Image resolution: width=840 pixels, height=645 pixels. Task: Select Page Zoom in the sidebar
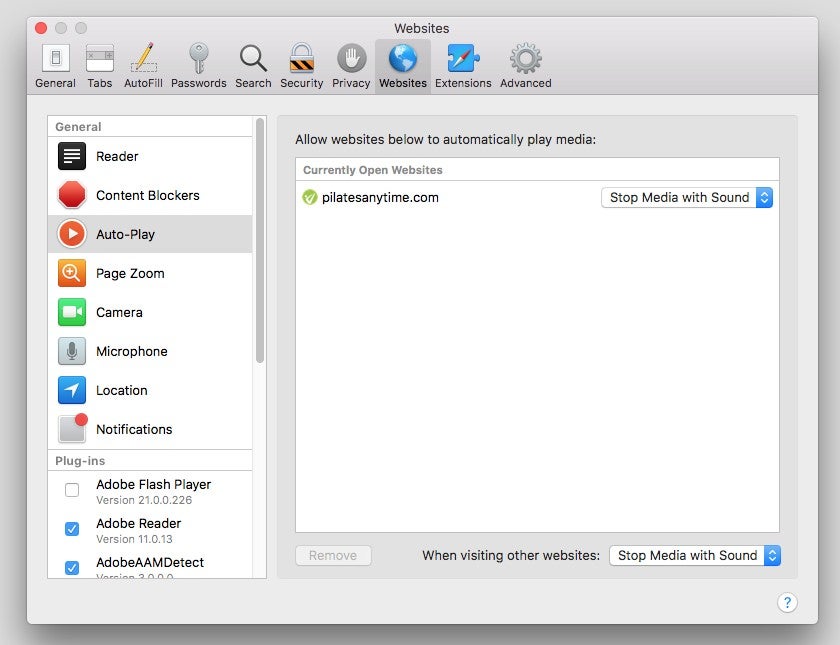(x=130, y=273)
